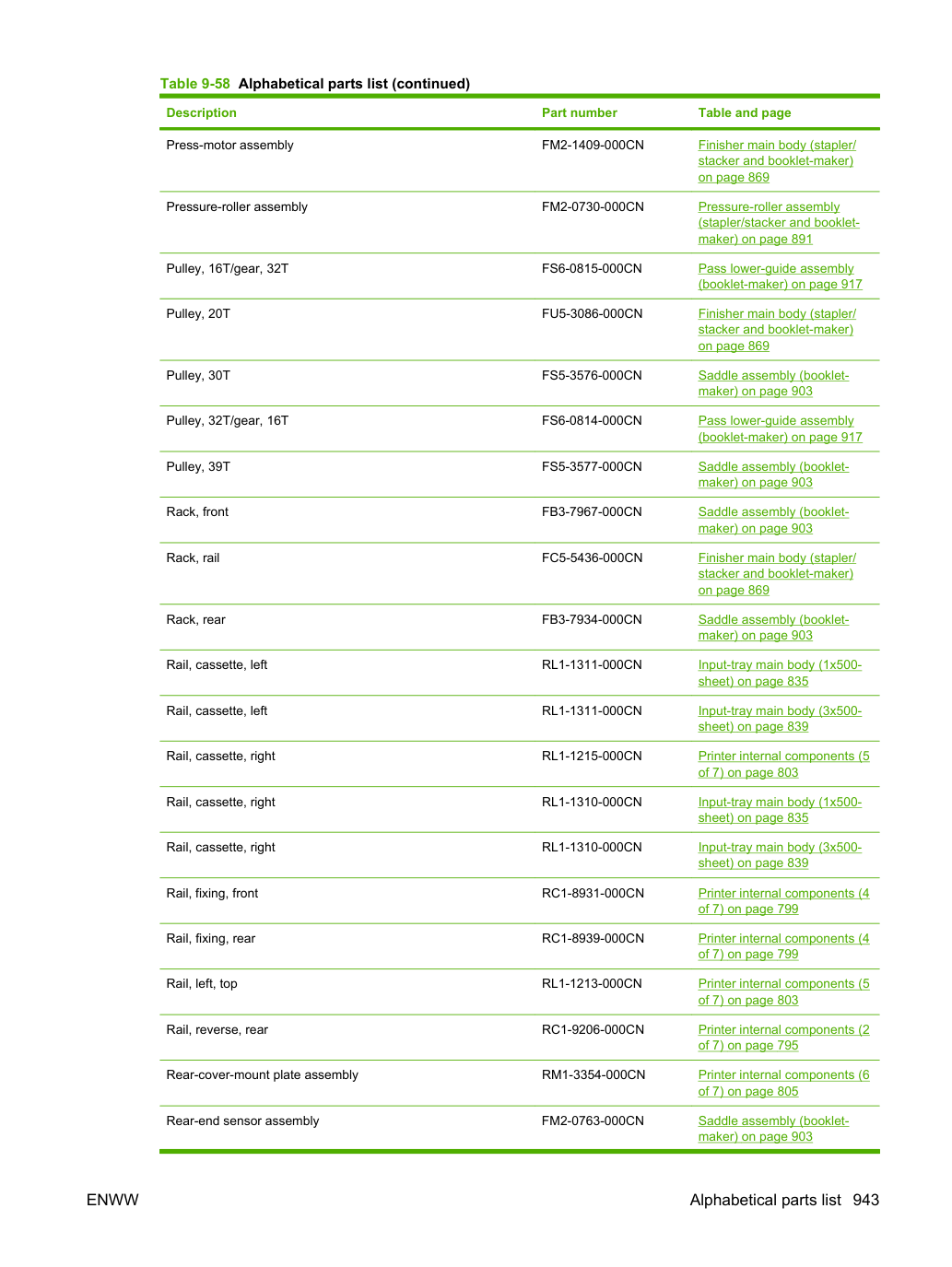The height and width of the screenshot is (1267, 952).
Task: Open Saddle assembly link for Rear-end sensor assembly
Action: [x=773, y=1129]
